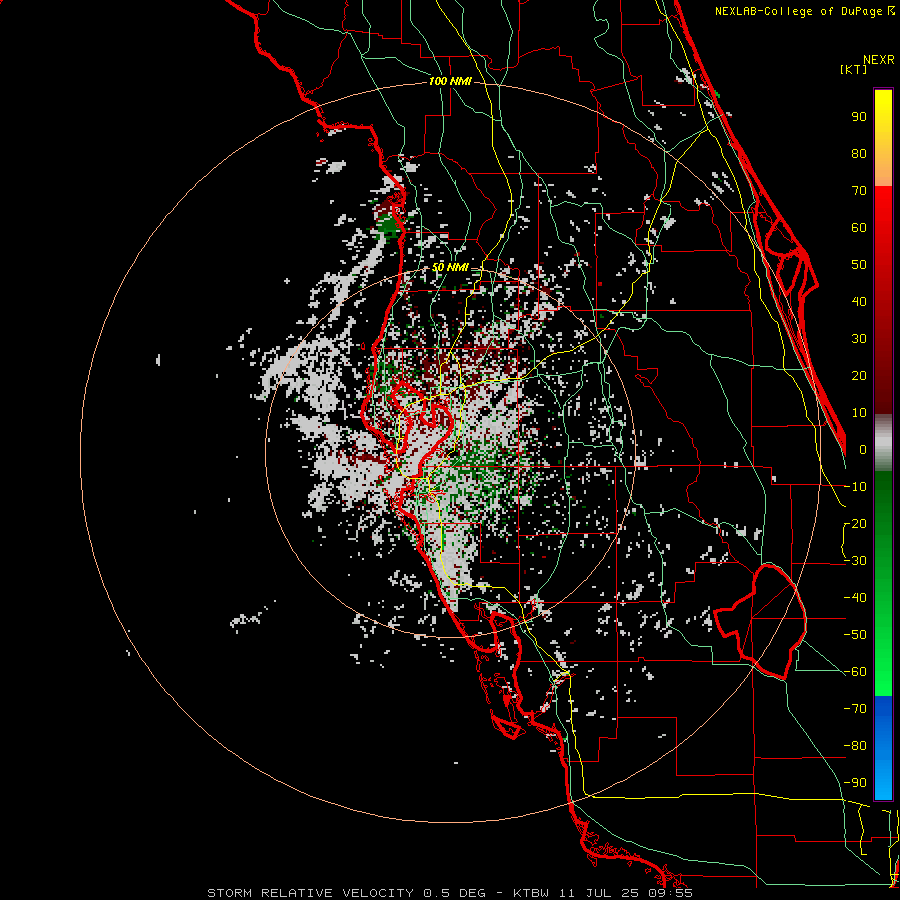Screen dimensions: 900x900
Task: Click the -20 value on the velocity scale
Action: 855,523
